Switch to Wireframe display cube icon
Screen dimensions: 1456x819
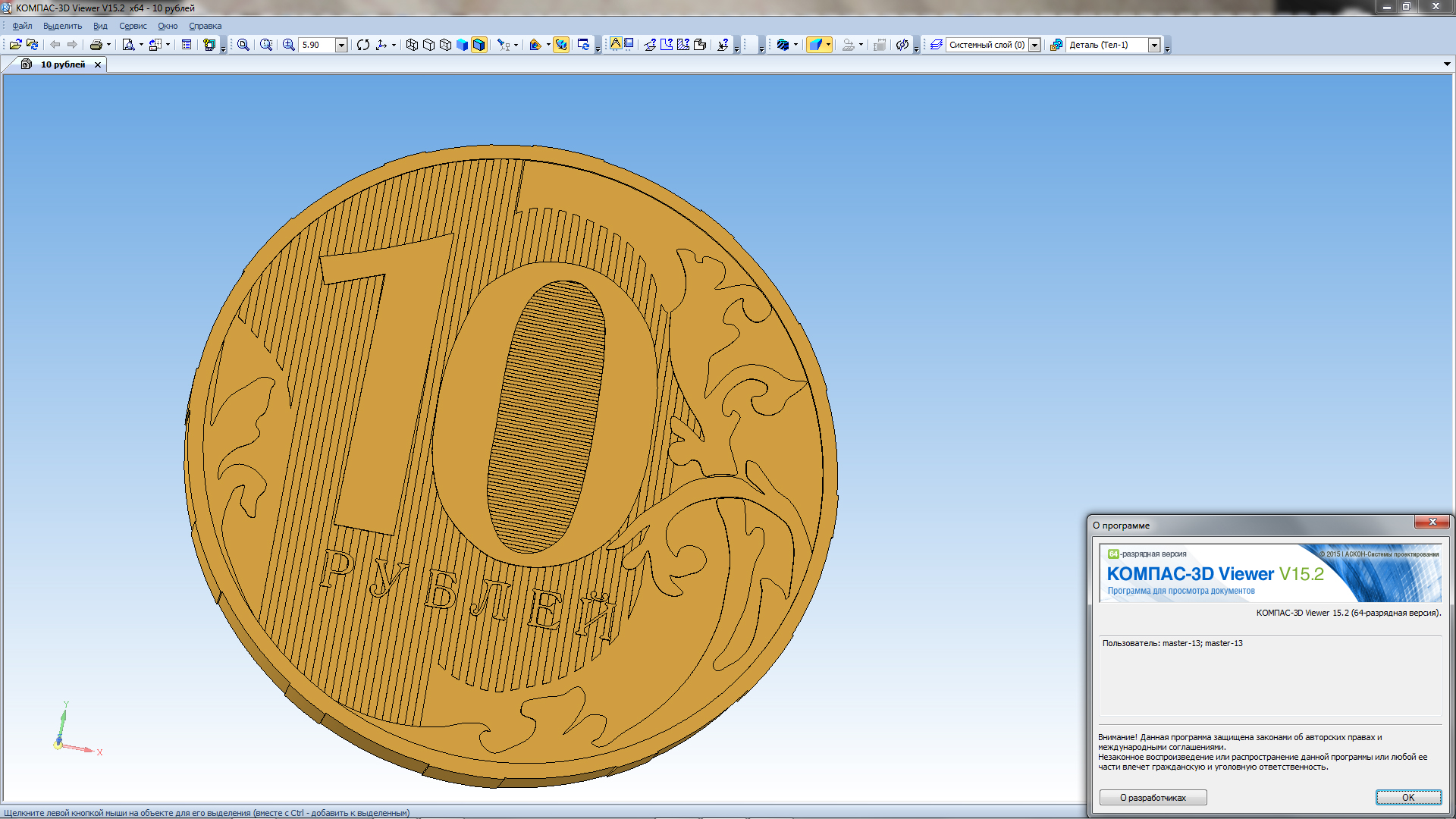412,45
